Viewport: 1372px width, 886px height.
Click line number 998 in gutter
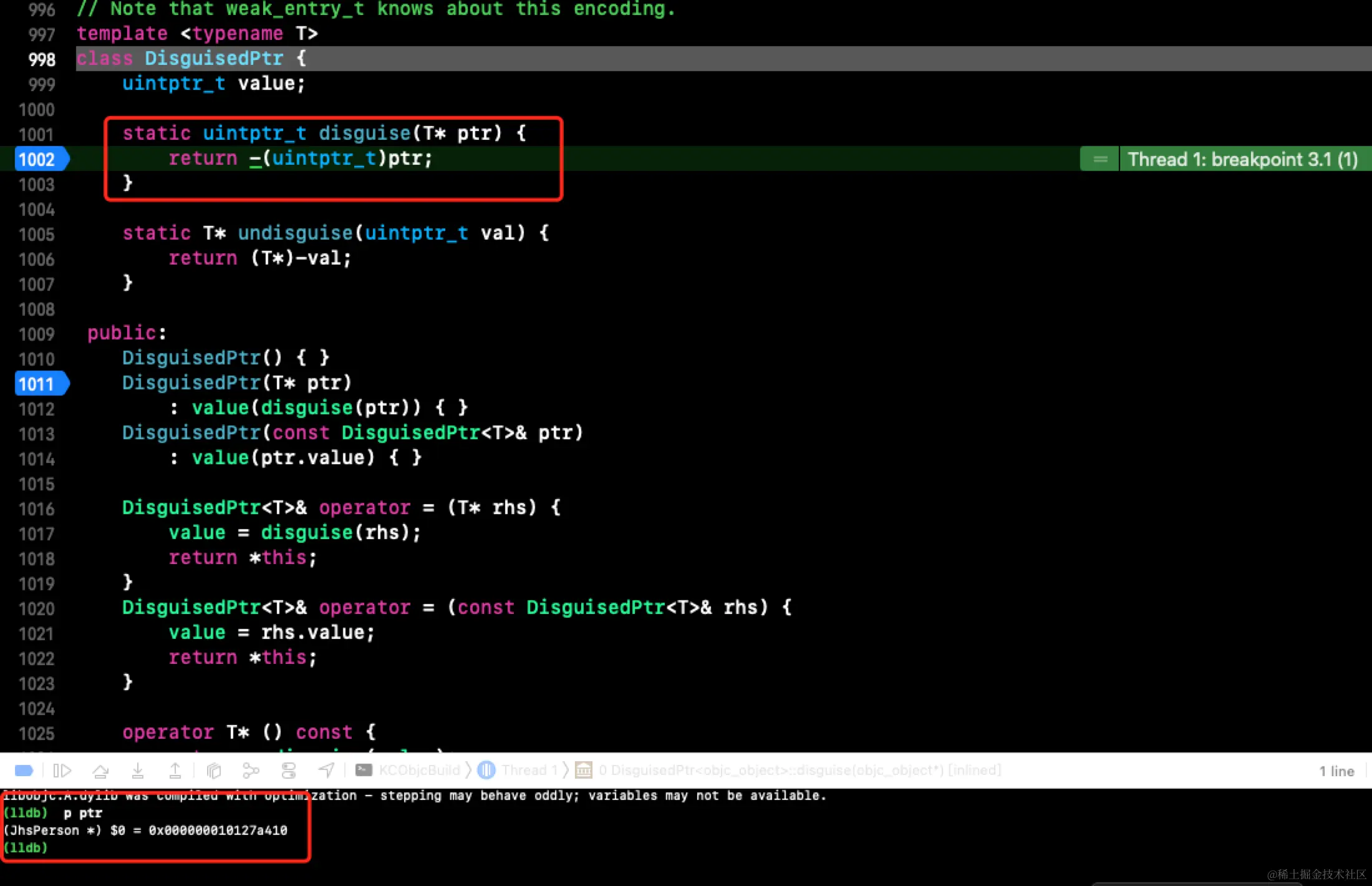[x=41, y=59]
